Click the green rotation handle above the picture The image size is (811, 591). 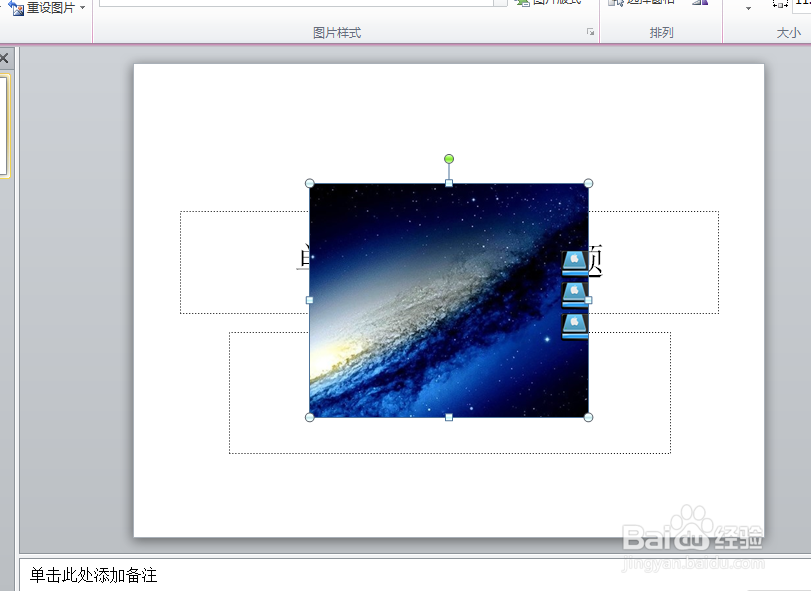click(x=449, y=159)
